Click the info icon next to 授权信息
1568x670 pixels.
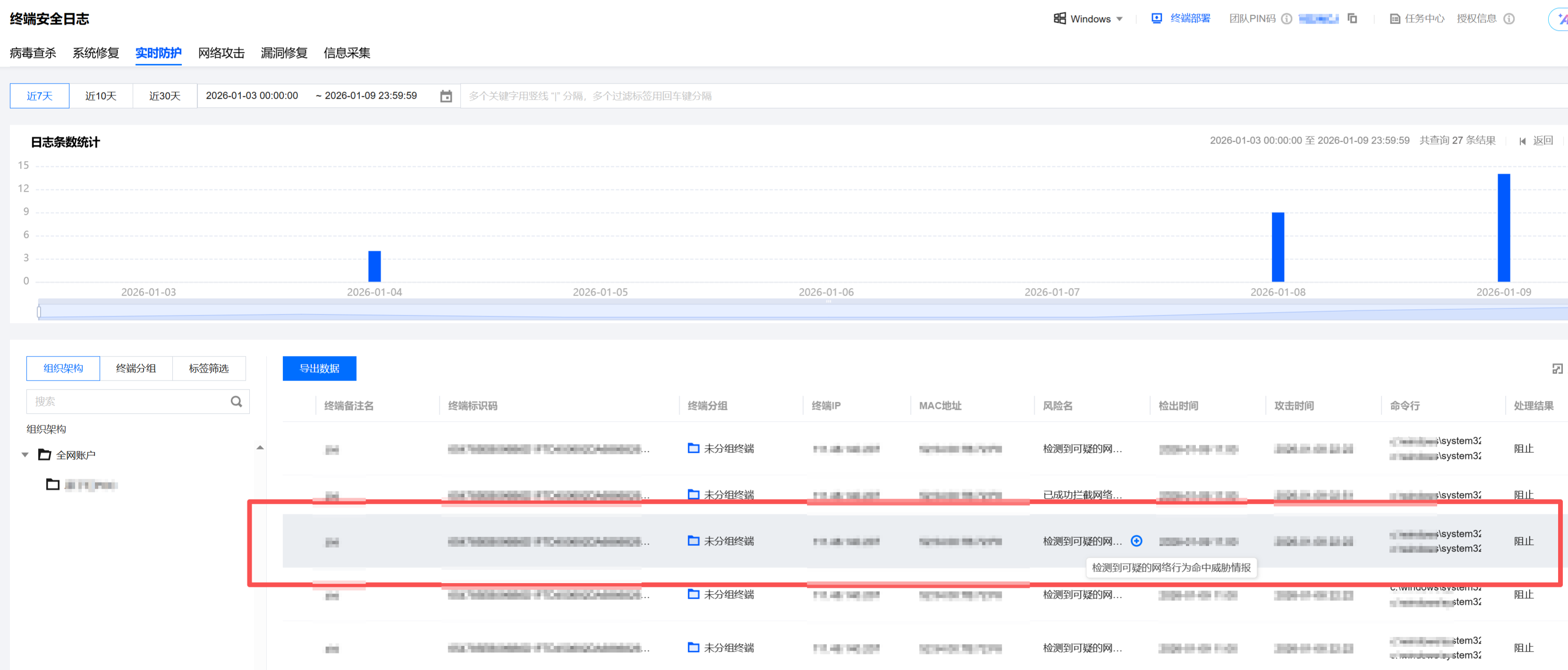pyautogui.click(x=1509, y=19)
